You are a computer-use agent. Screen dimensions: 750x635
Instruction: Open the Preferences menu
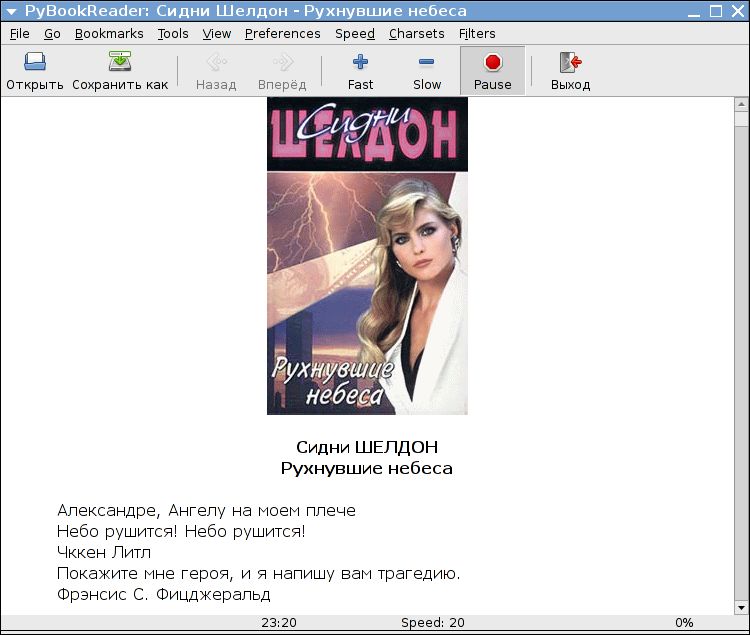click(282, 33)
